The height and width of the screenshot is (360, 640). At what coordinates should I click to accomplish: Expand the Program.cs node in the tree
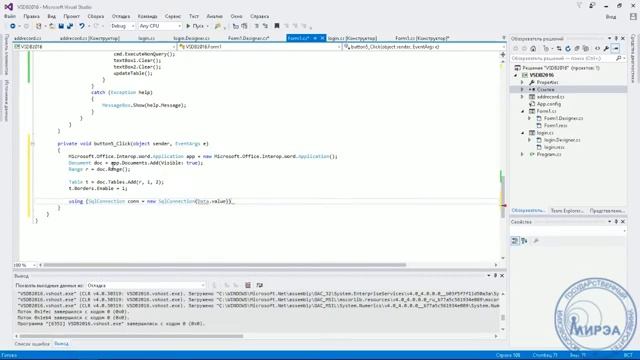[x=522, y=155]
